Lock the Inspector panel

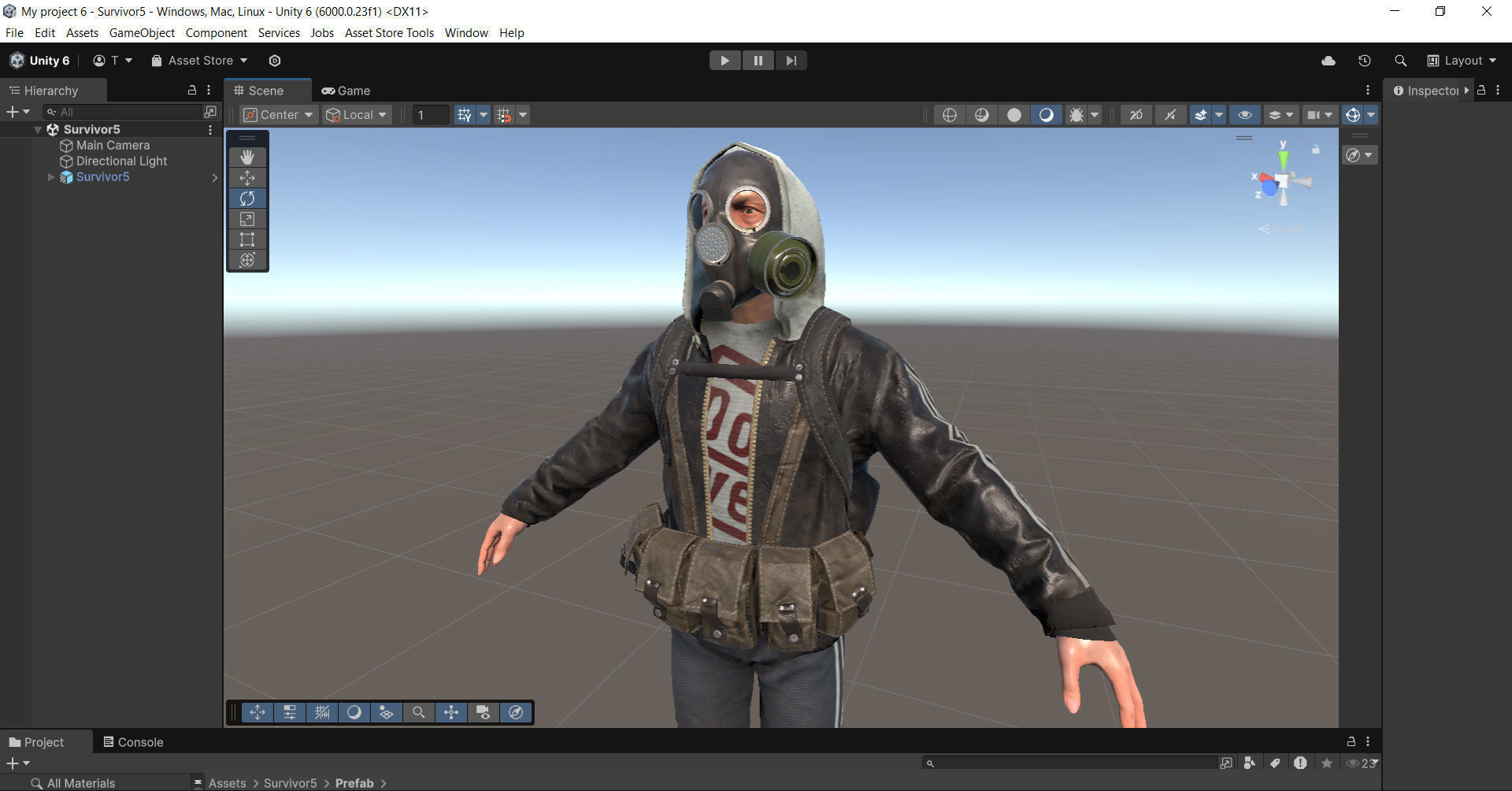pyautogui.click(x=1481, y=90)
